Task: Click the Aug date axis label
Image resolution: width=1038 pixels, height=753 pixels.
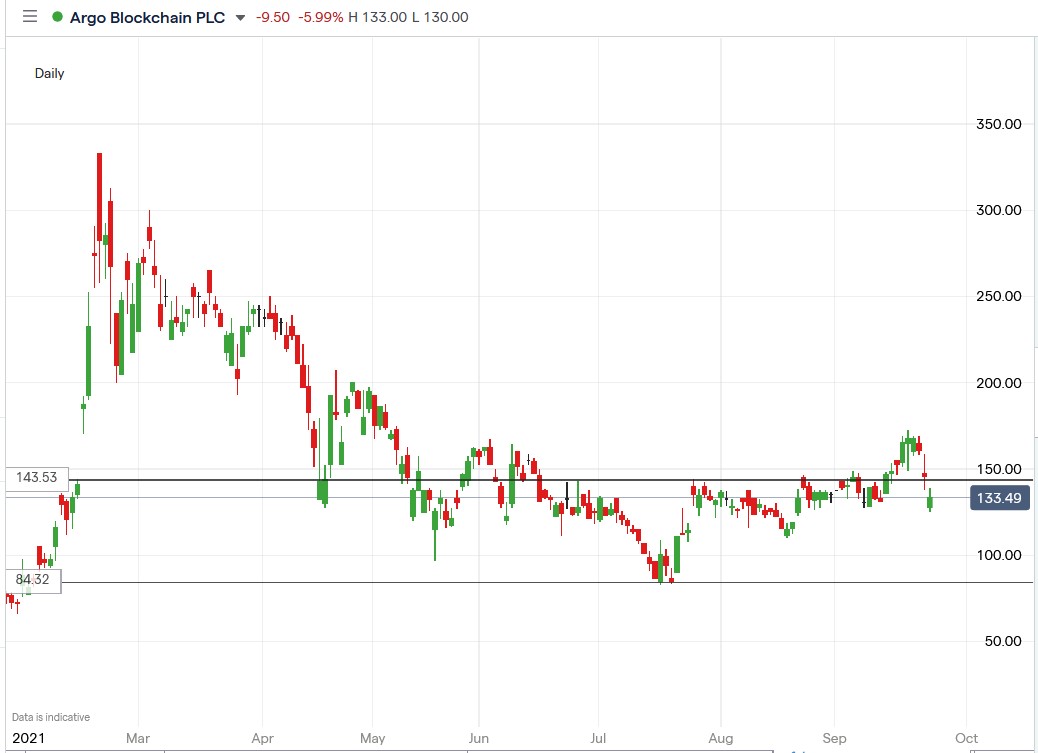Action: point(721,738)
